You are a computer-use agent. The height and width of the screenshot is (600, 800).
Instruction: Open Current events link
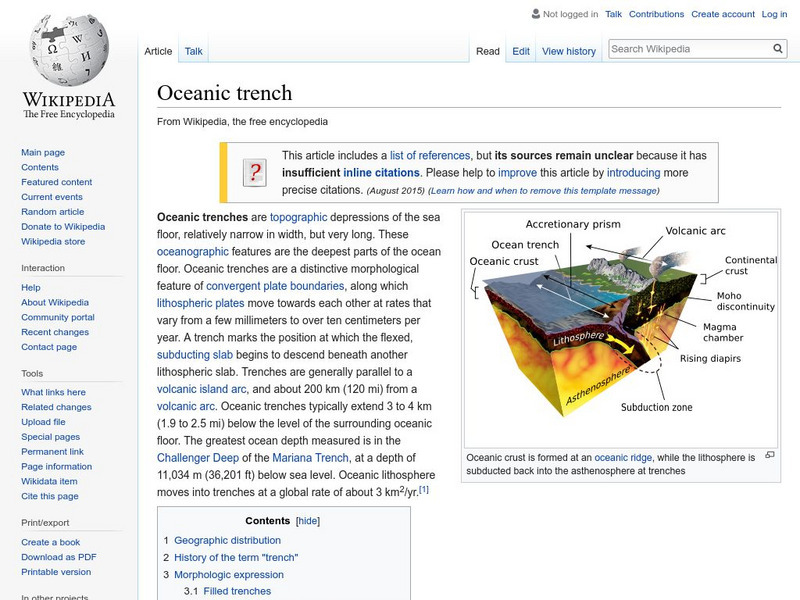(52, 196)
